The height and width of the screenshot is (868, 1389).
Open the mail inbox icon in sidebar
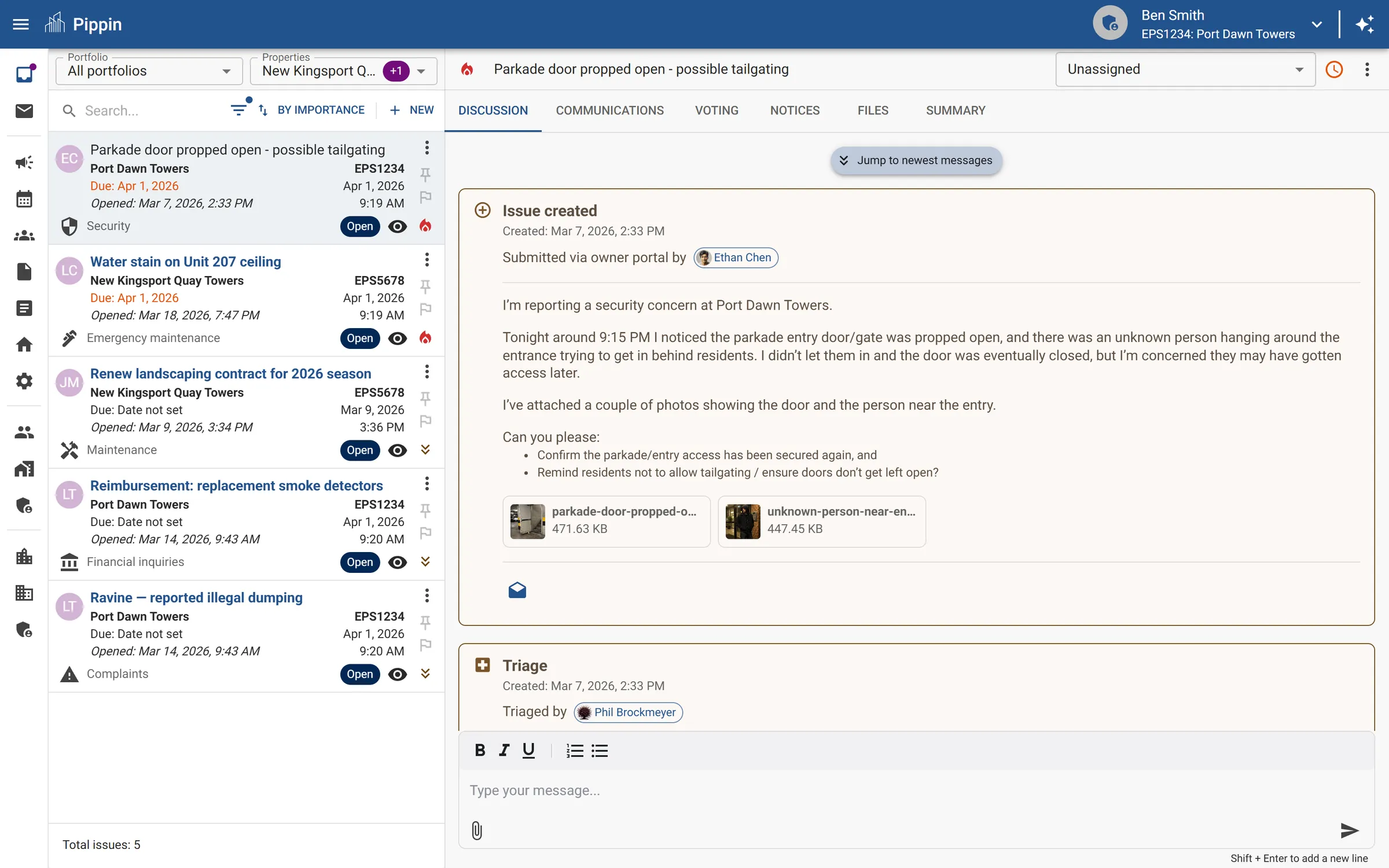[24, 111]
